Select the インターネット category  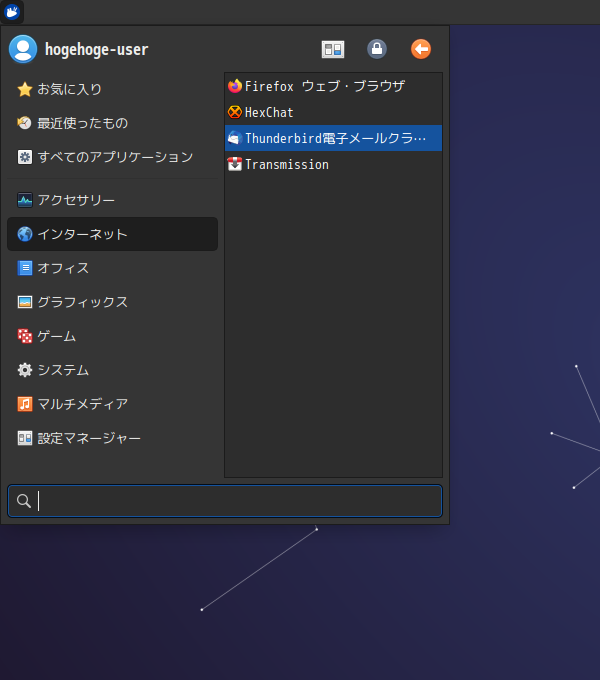112,234
